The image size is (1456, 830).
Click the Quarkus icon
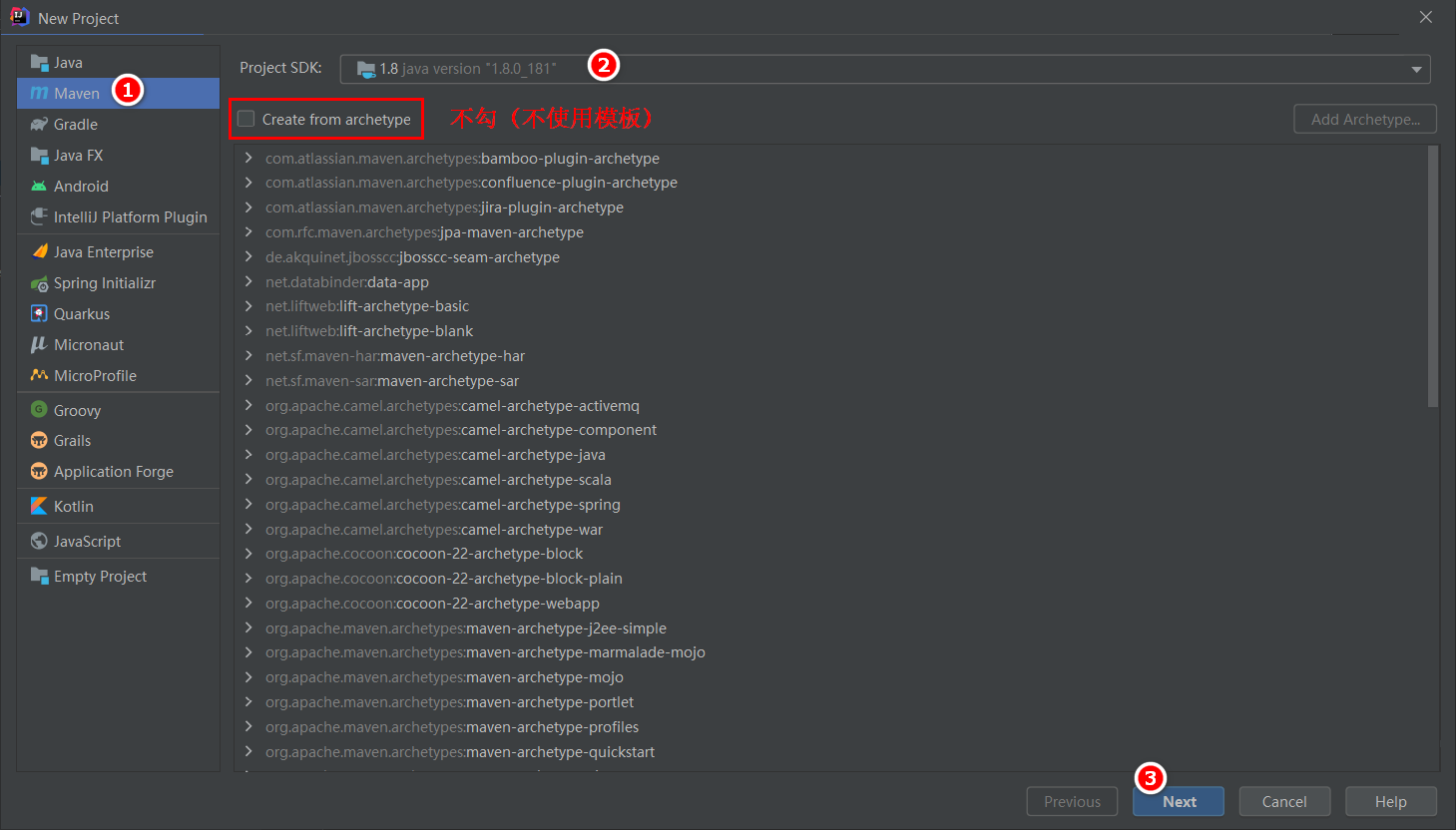pos(39,314)
